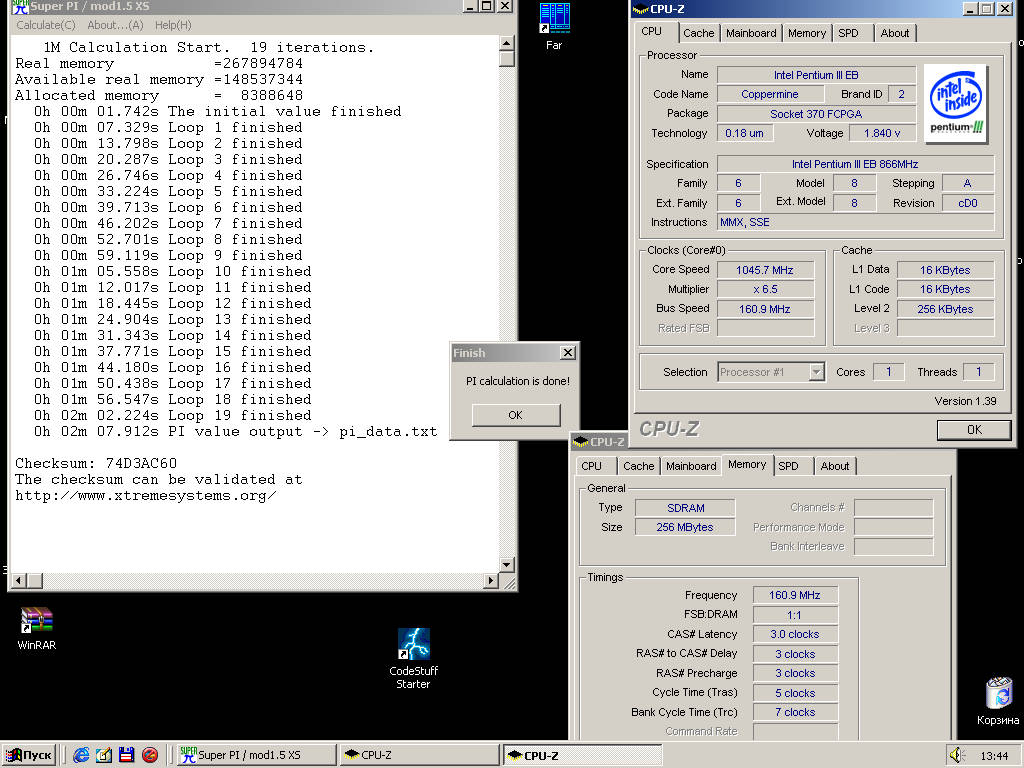Viewport: 1024px width, 768px height.
Task: Click the floppy disk quick launch icon
Action: (x=127, y=755)
